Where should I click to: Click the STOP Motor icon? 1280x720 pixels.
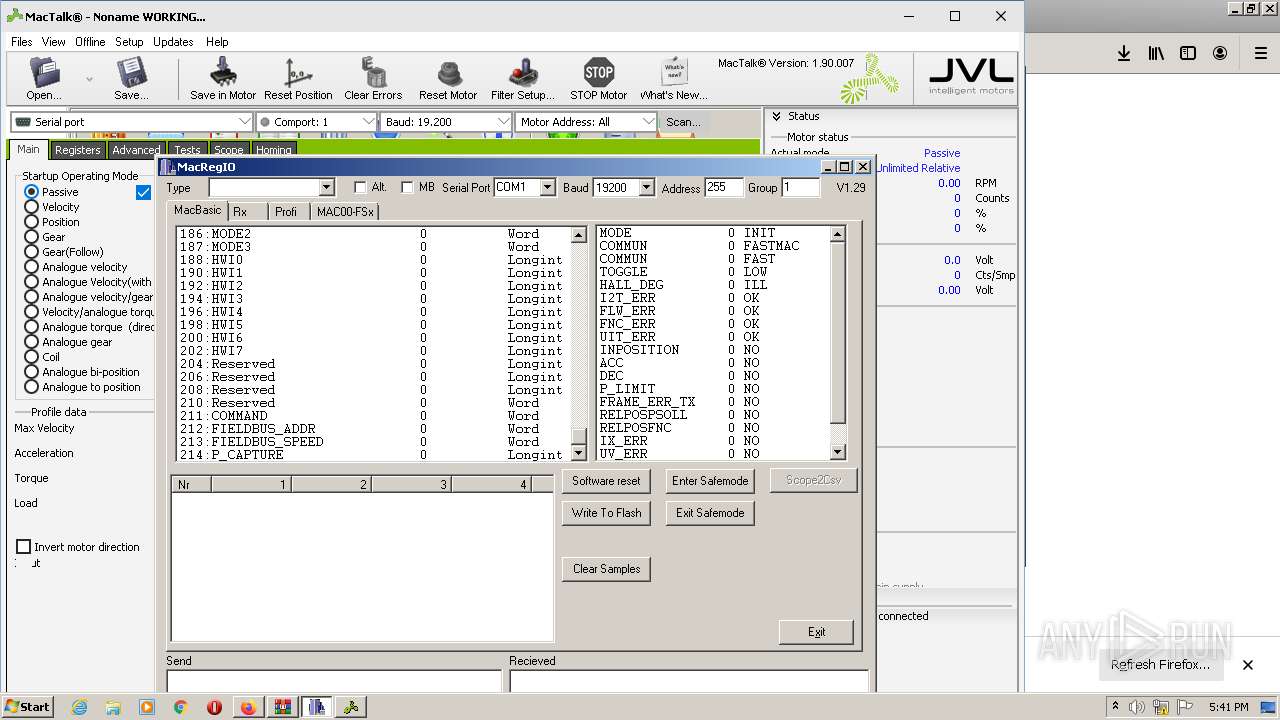pyautogui.click(x=599, y=78)
